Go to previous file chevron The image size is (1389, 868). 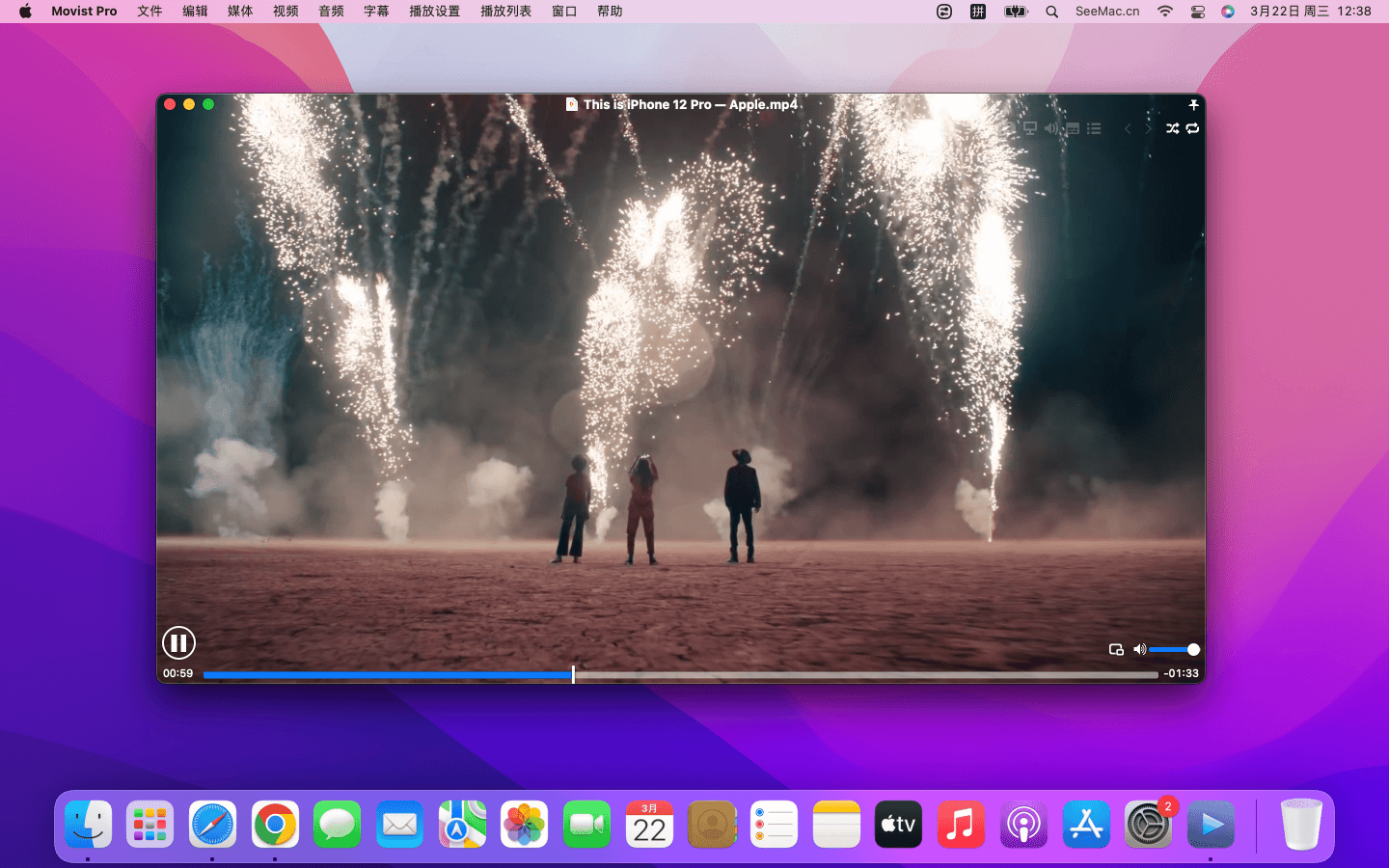point(1128,128)
